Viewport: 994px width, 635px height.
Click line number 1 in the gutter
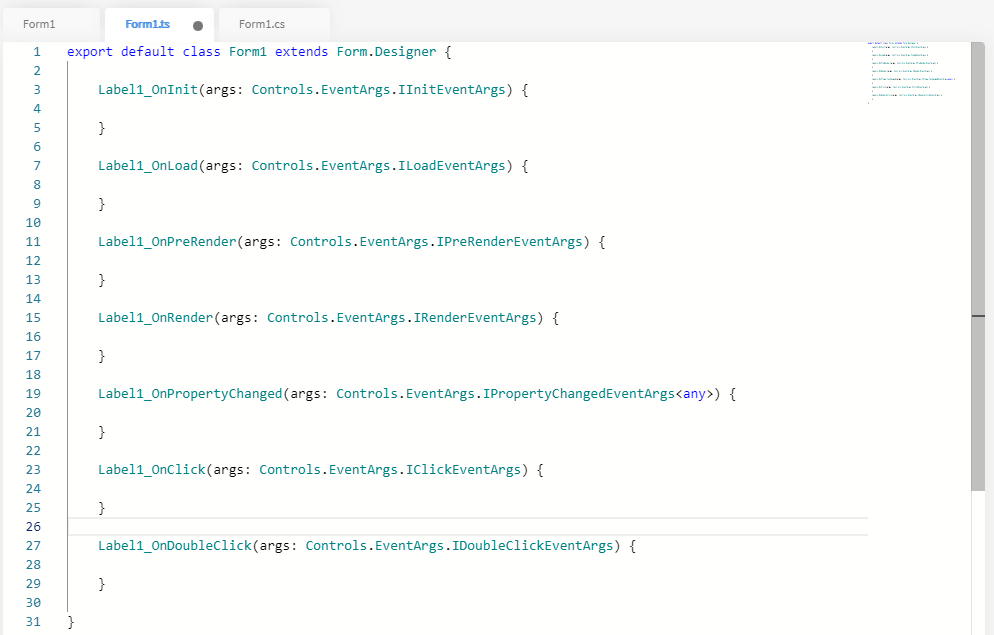(37, 51)
